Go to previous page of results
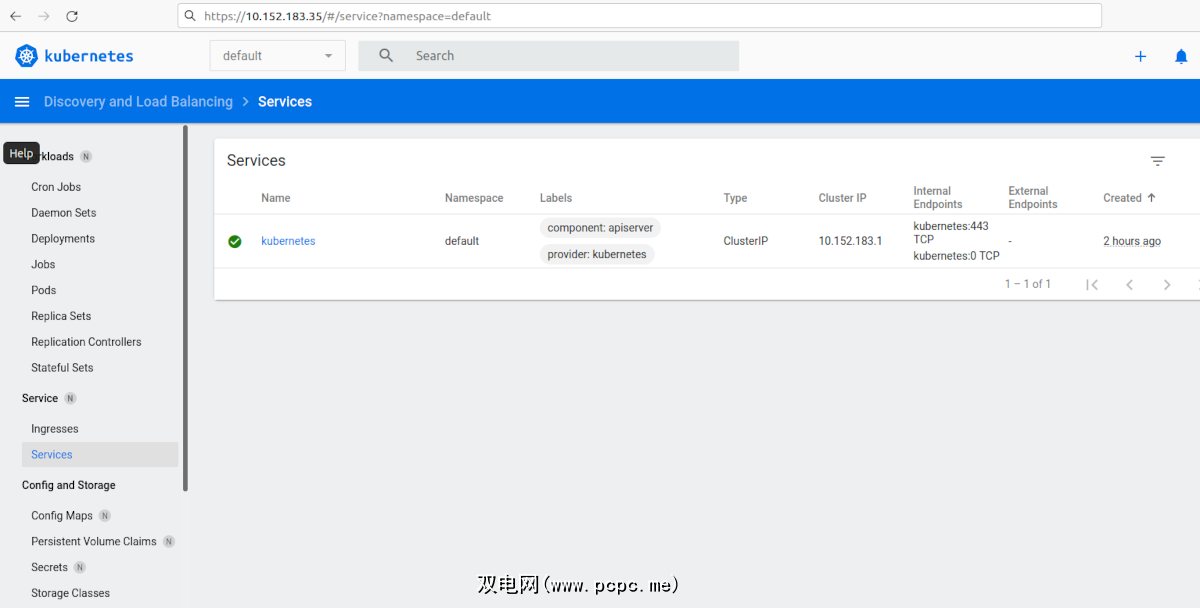 [x=1129, y=285]
